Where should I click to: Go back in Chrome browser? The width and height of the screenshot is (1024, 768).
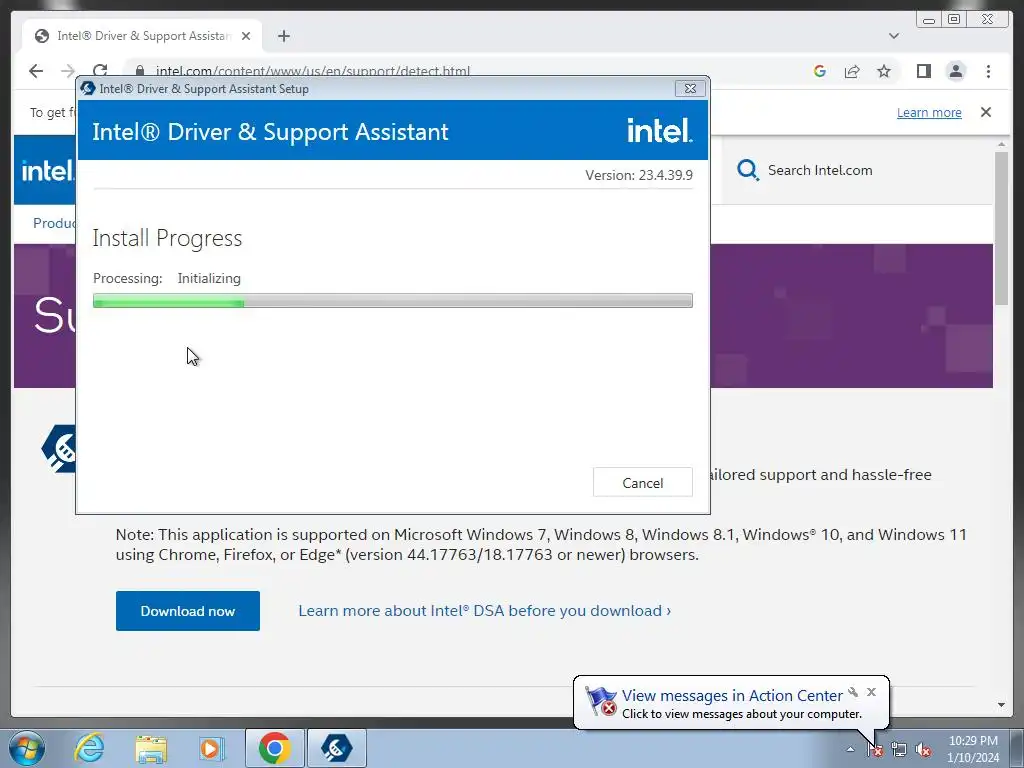coord(36,71)
